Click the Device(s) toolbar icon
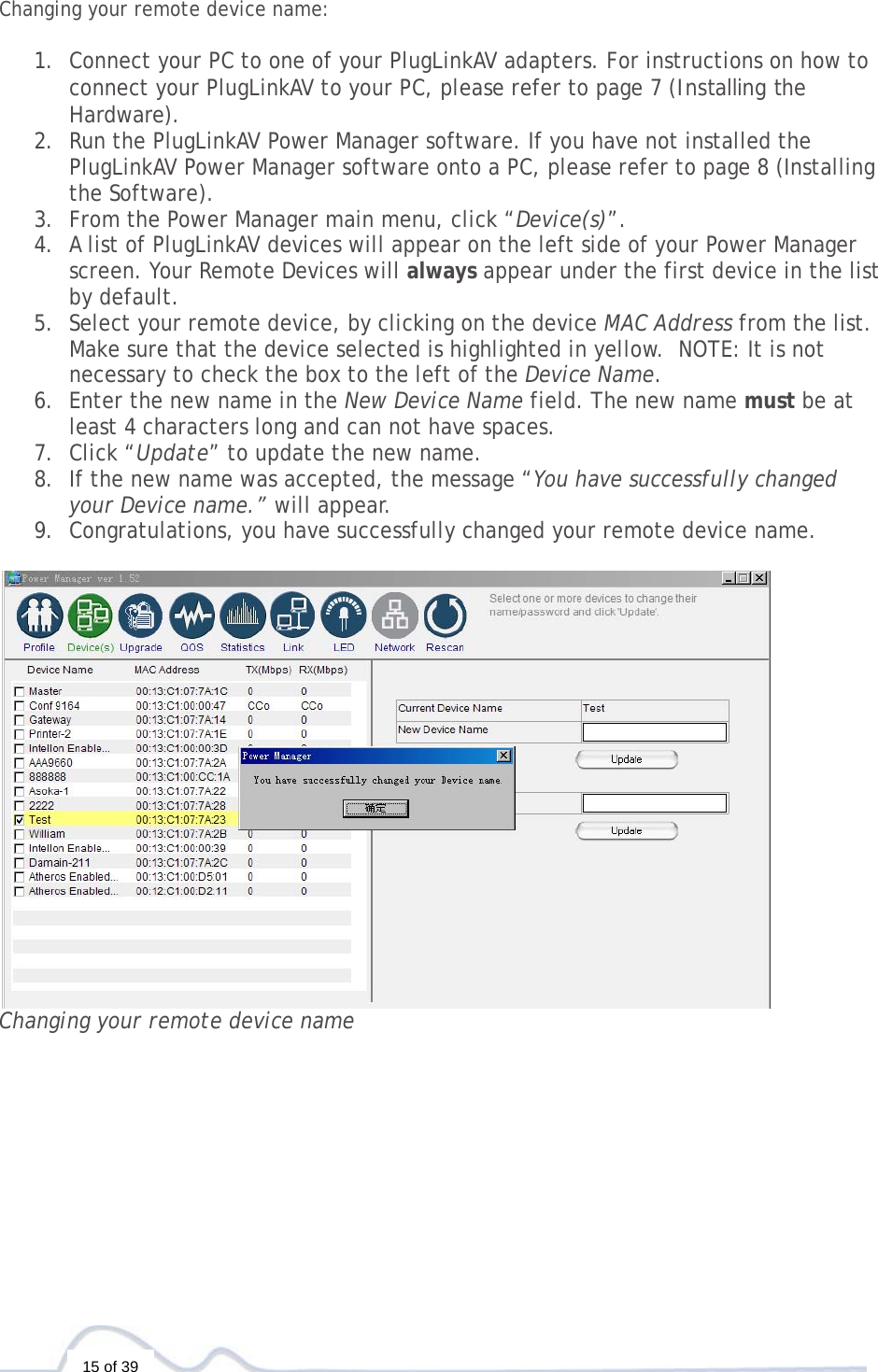Screen dimensions: 878x1372 [x=90, y=615]
